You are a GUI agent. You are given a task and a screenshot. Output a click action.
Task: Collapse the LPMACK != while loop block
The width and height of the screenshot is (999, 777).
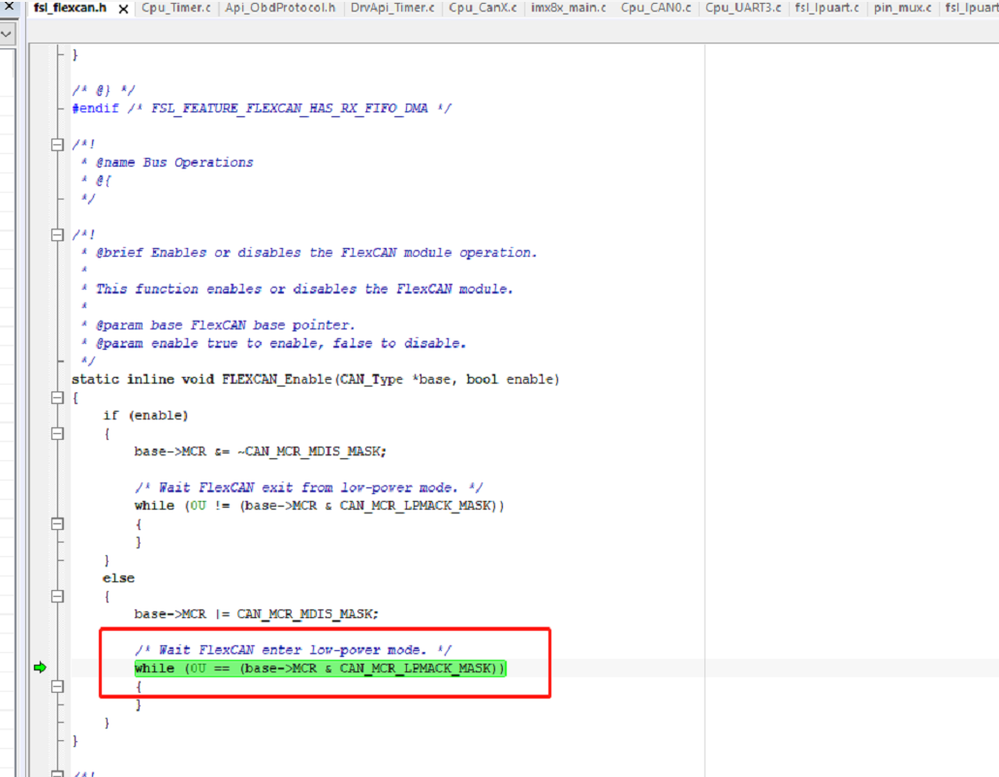tap(57, 524)
